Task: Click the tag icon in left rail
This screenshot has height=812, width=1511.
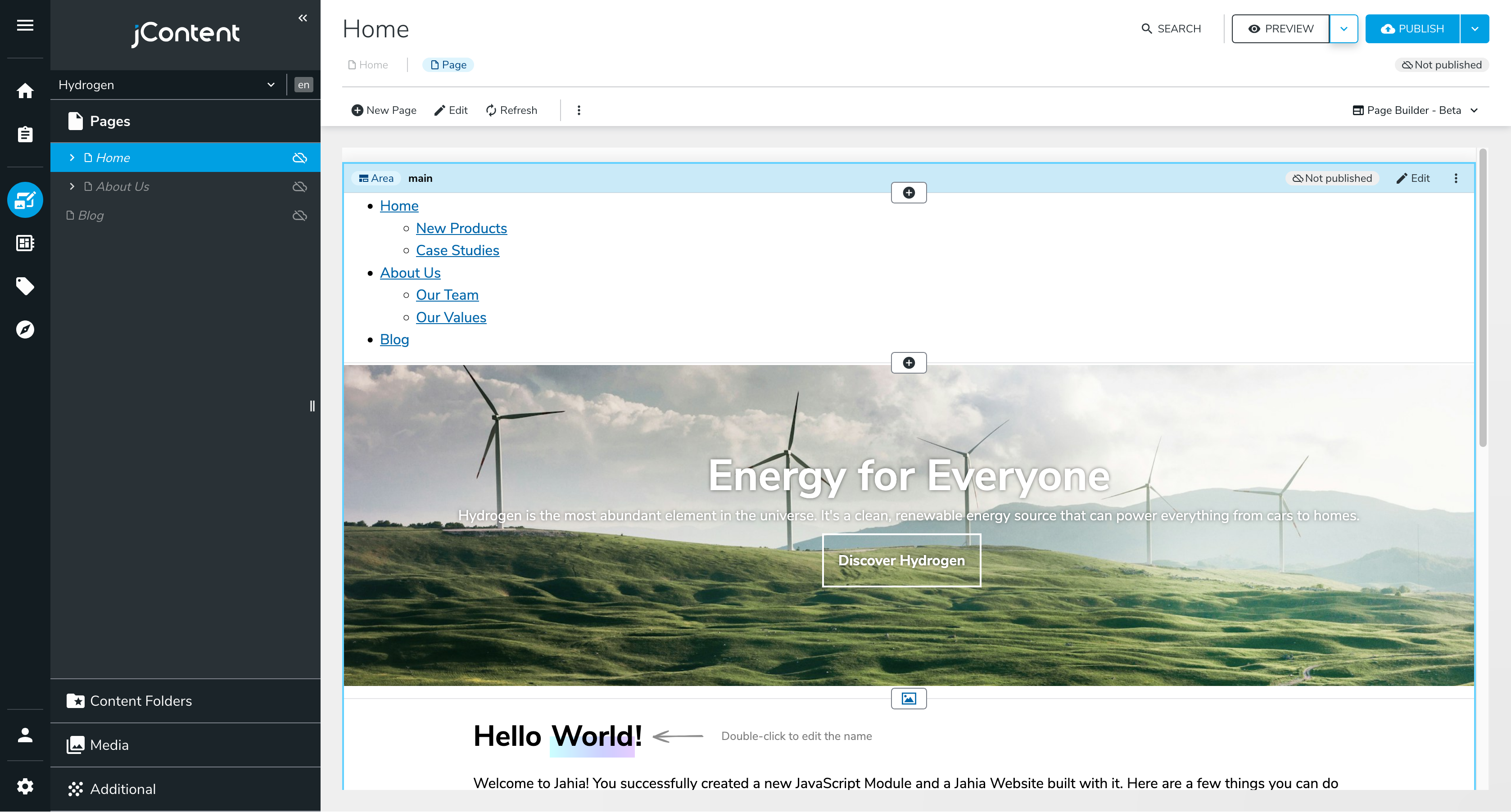Action: [25, 286]
